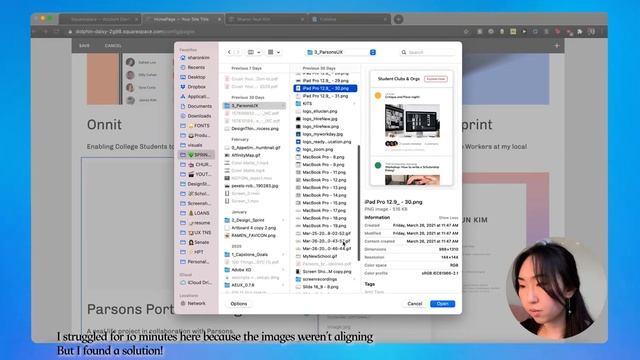Open the UX TNS folder in sidebar
The height and width of the screenshot is (360, 640).
tap(197, 233)
